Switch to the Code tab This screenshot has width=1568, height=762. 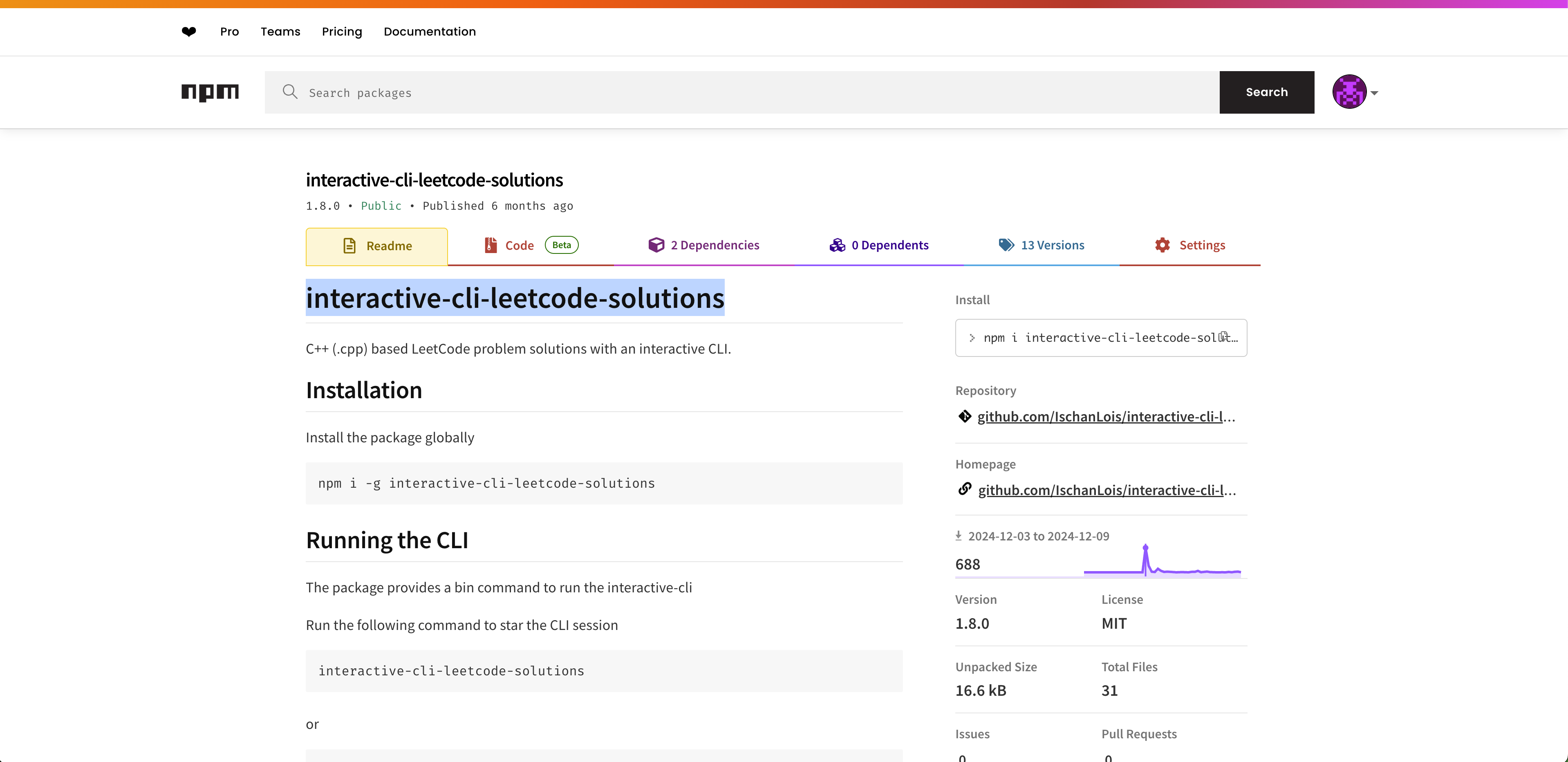pyautogui.click(x=531, y=245)
